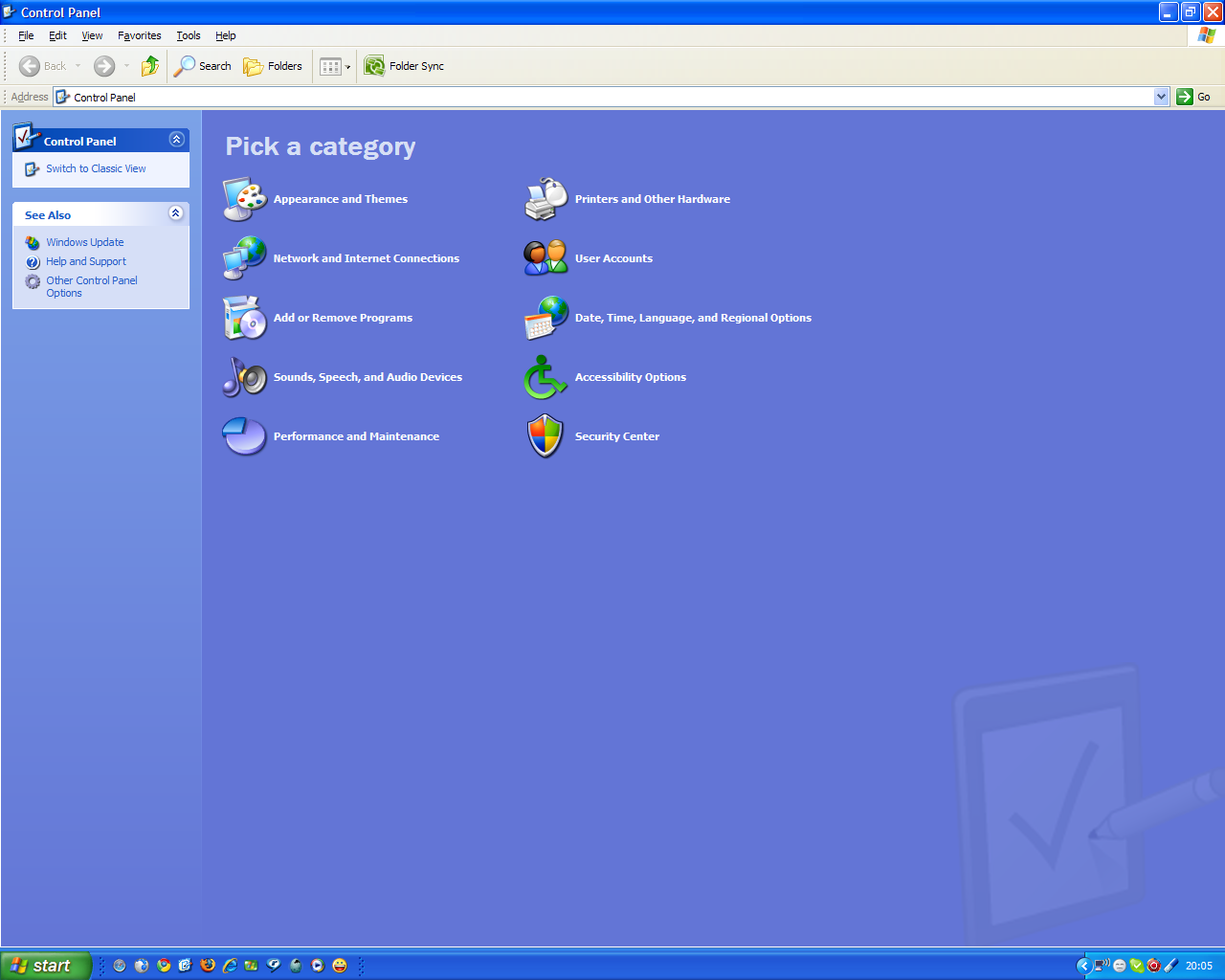This screenshot has width=1225, height=980.
Task: Open the Printers and Other Hardware icon
Action: 546,199
